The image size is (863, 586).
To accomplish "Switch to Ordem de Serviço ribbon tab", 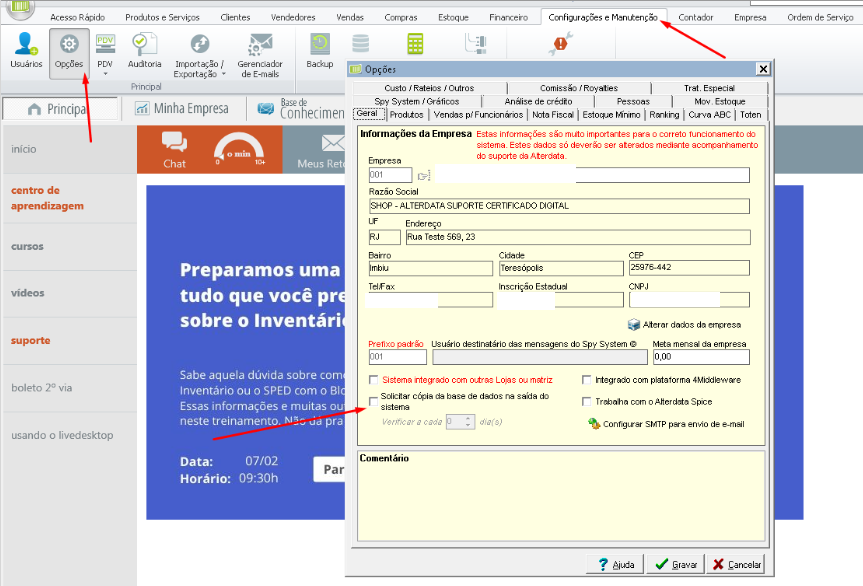I will [820, 17].
